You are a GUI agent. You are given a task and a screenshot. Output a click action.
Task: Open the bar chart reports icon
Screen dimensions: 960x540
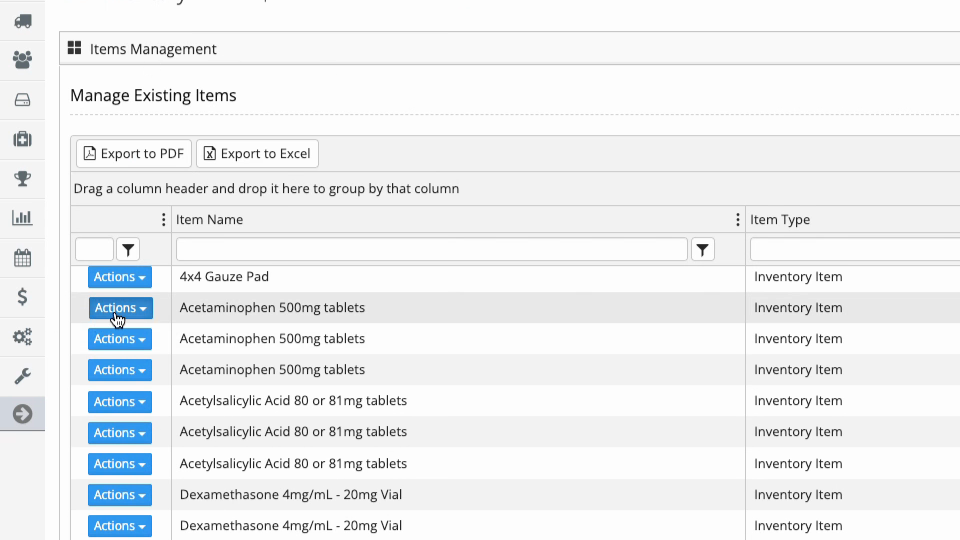(x=23, y=217)
